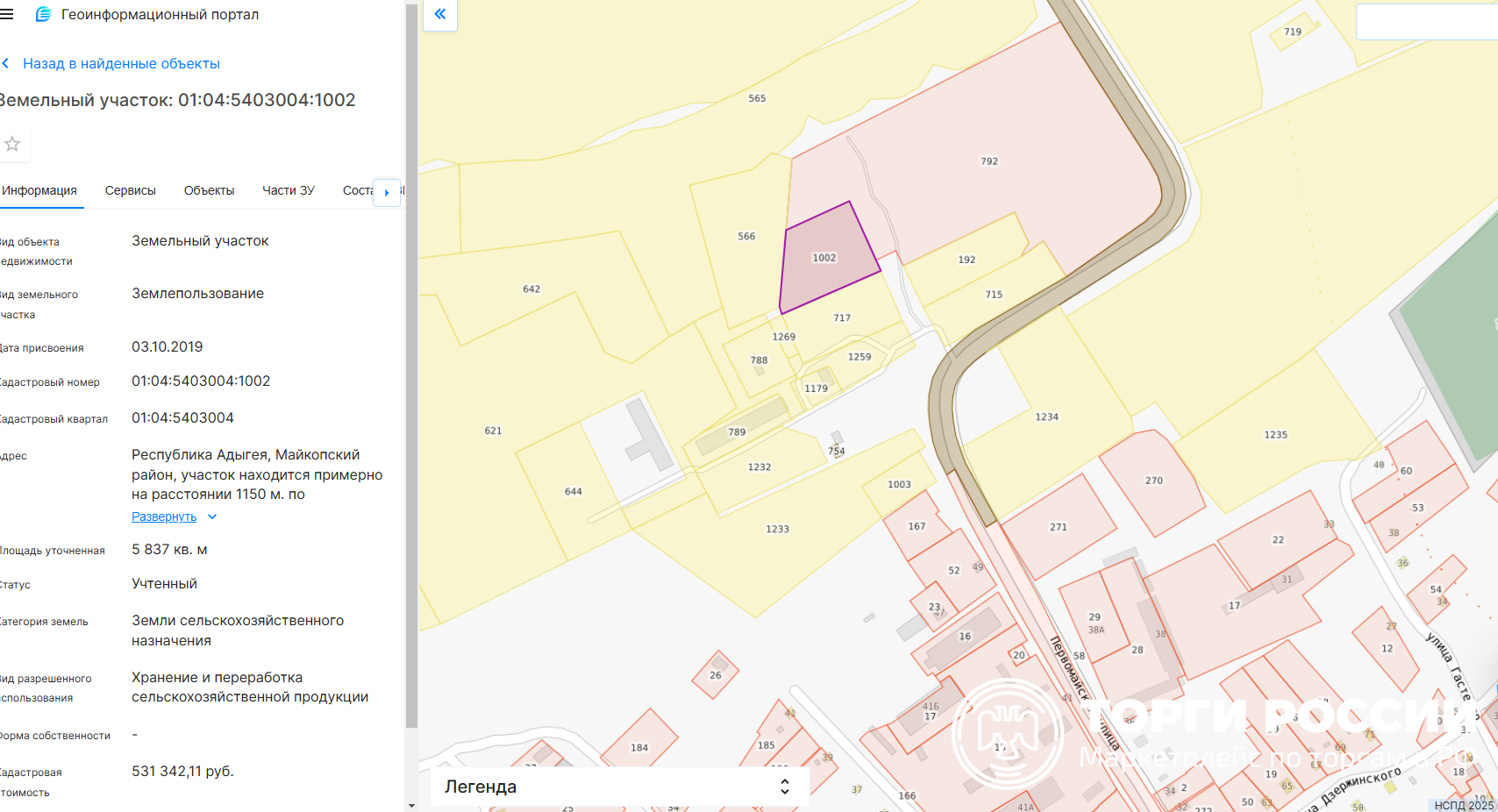
Task: Switch to the Информация tab
Action: tap(39, 190)
